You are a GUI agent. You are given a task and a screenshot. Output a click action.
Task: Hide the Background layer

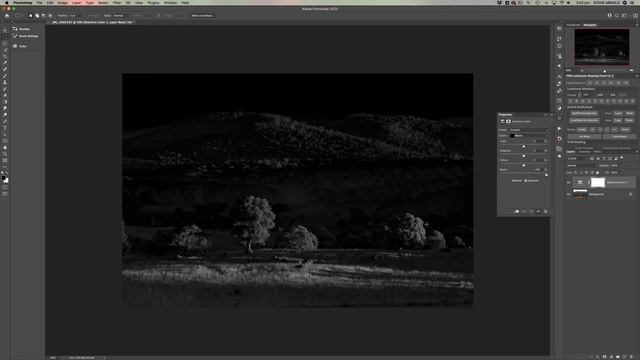pos(569,194)
